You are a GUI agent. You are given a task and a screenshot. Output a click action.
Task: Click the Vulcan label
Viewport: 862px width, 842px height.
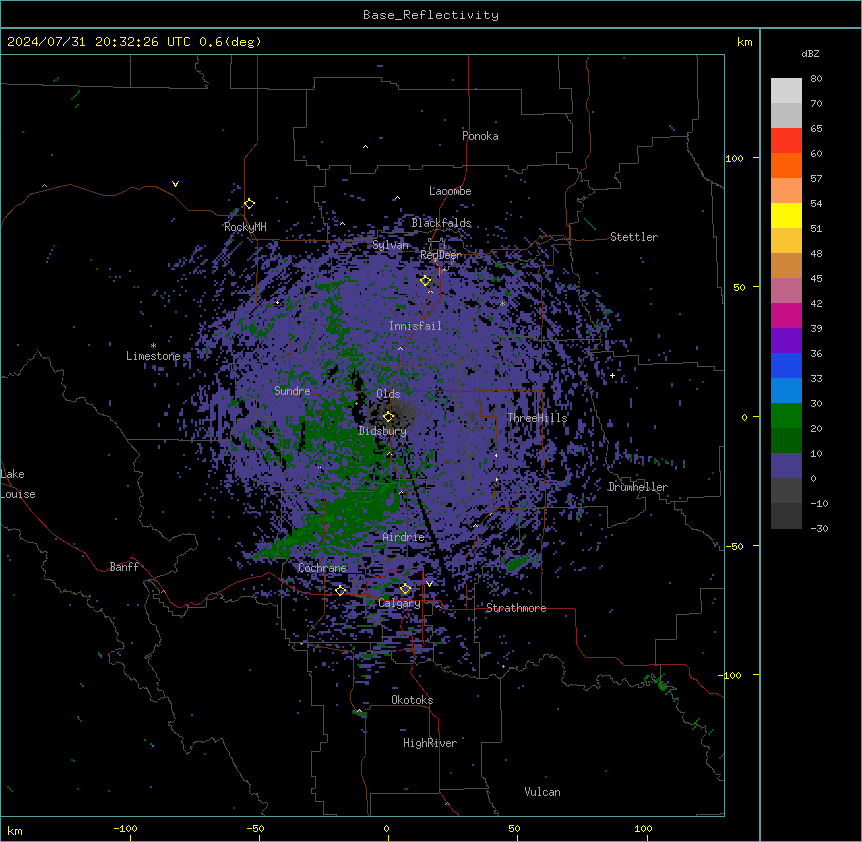(x=543, y=792)
